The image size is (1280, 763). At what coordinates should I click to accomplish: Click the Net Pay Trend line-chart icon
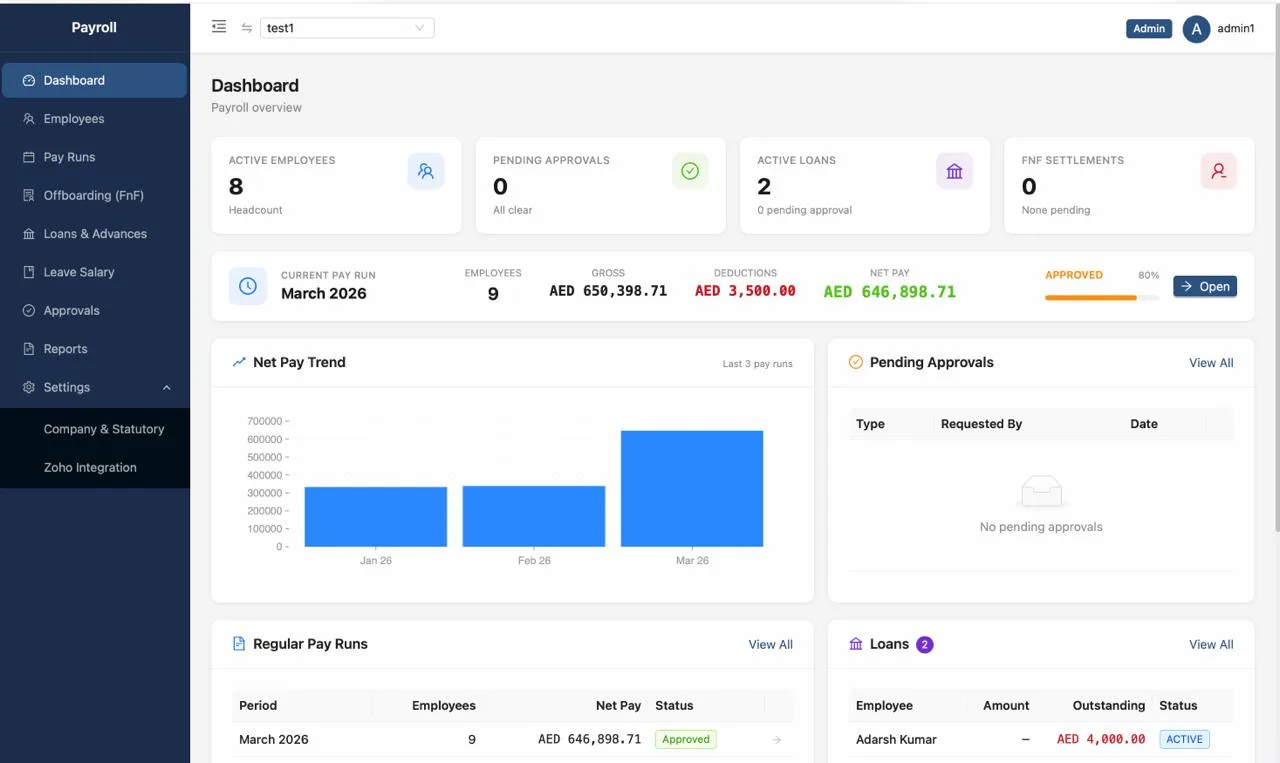tap(239, 362)
